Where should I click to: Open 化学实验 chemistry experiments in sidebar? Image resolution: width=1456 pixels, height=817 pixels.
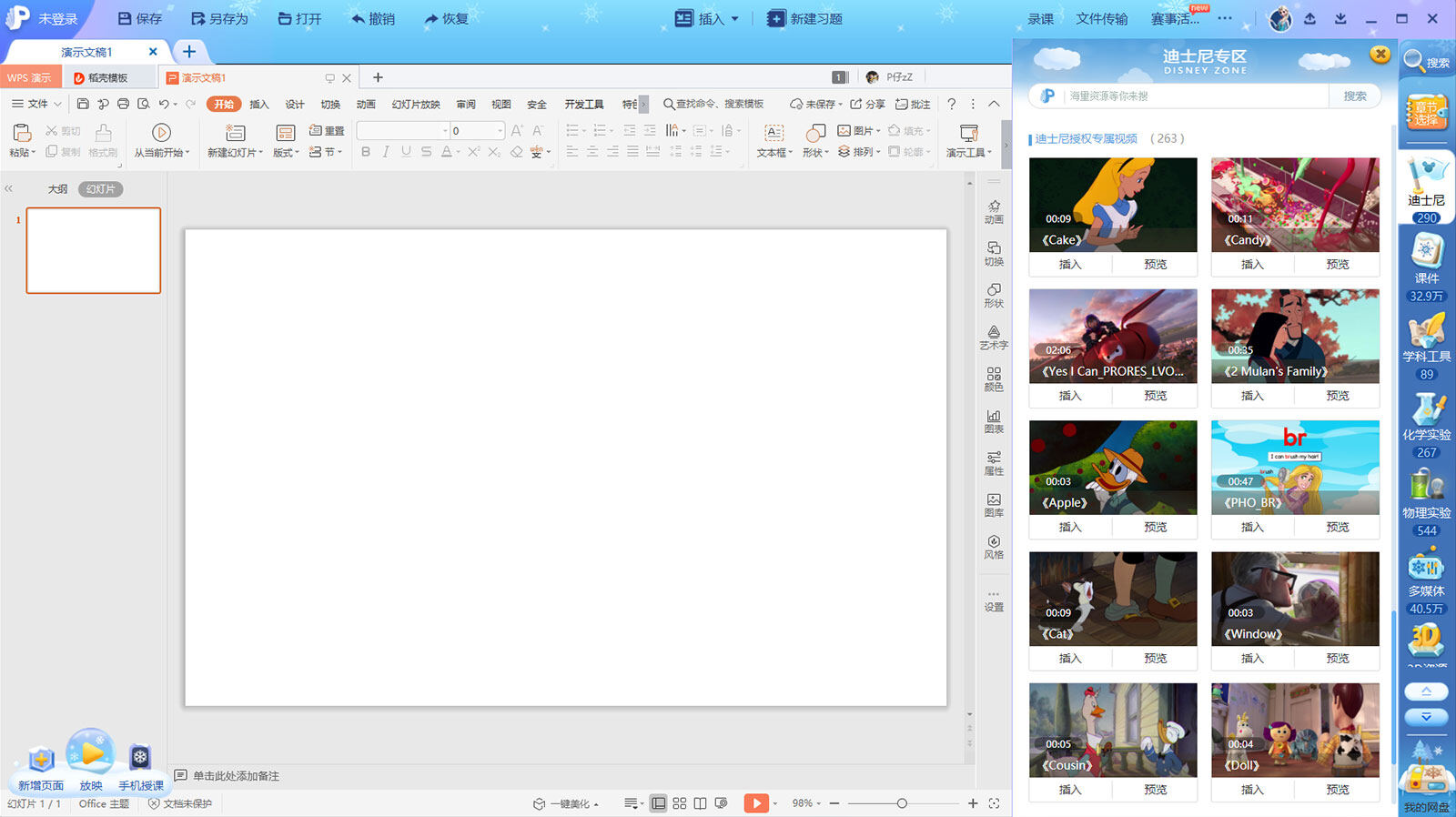[1426, 424]
